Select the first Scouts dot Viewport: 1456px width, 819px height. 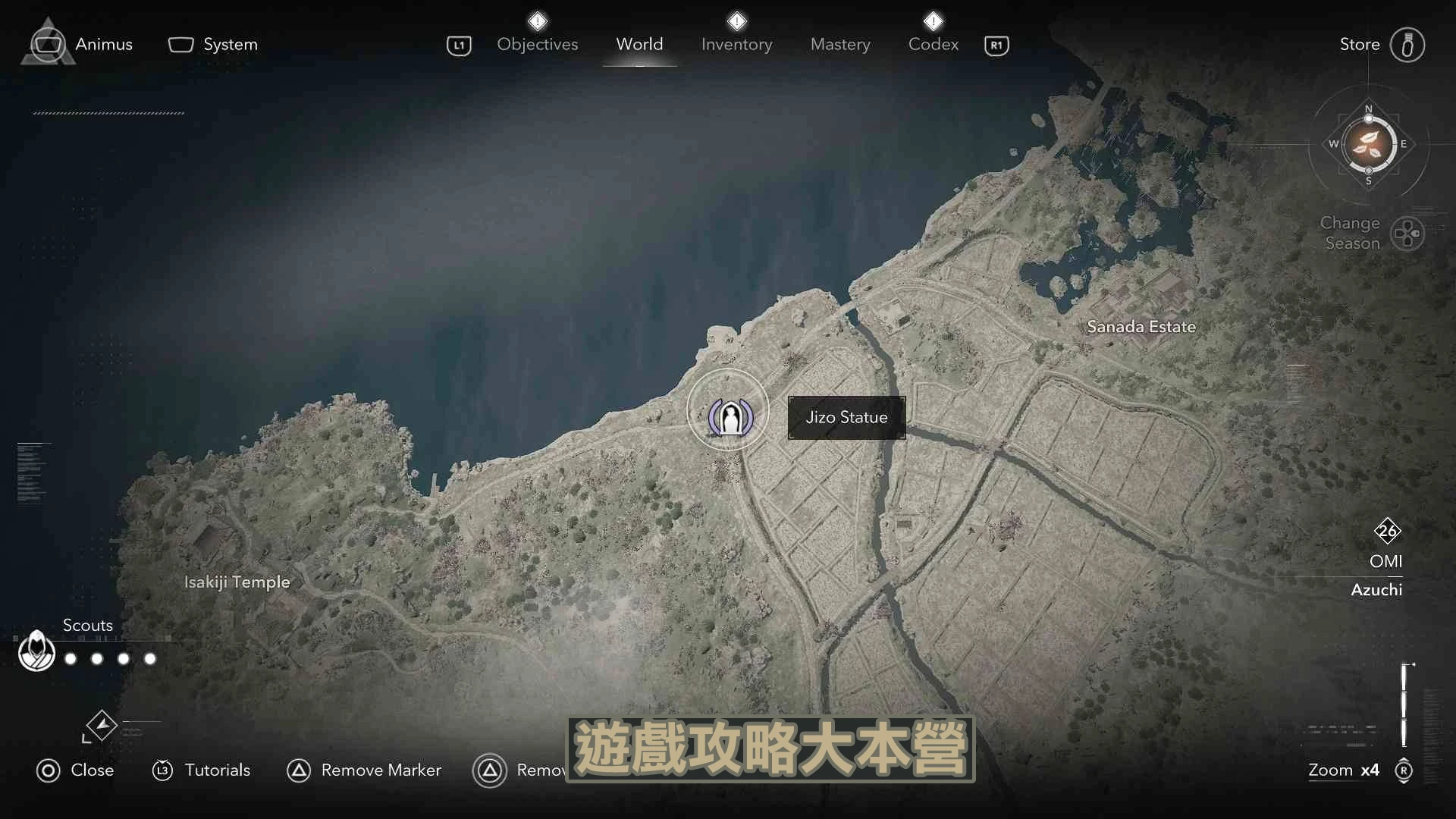click(x=71, y=659)
